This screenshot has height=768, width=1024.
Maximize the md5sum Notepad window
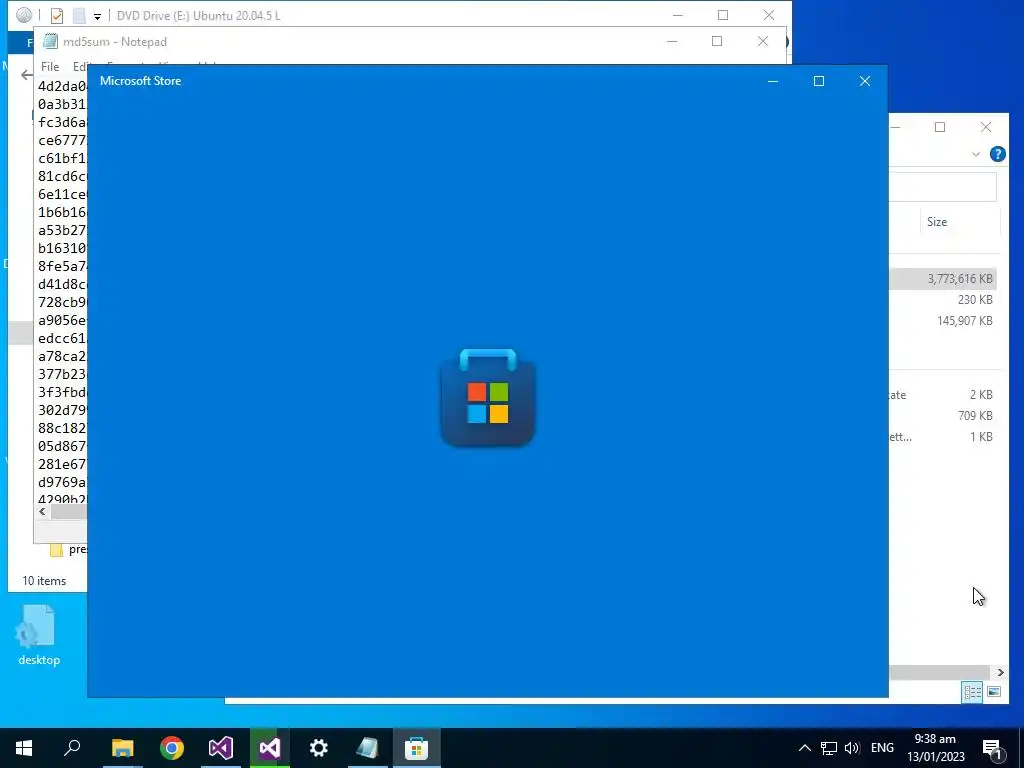point(717,41)
